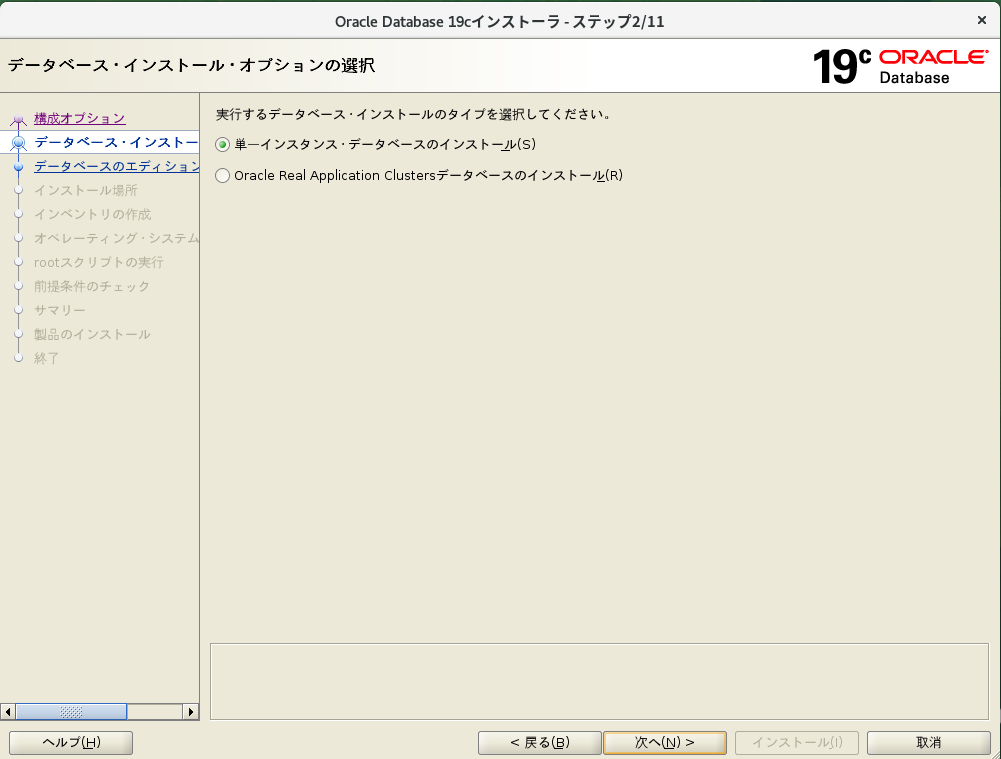The height and width of the screenshot is (759, 1001).
Task: Close the Oracle installer window
Action: (981, 21)
